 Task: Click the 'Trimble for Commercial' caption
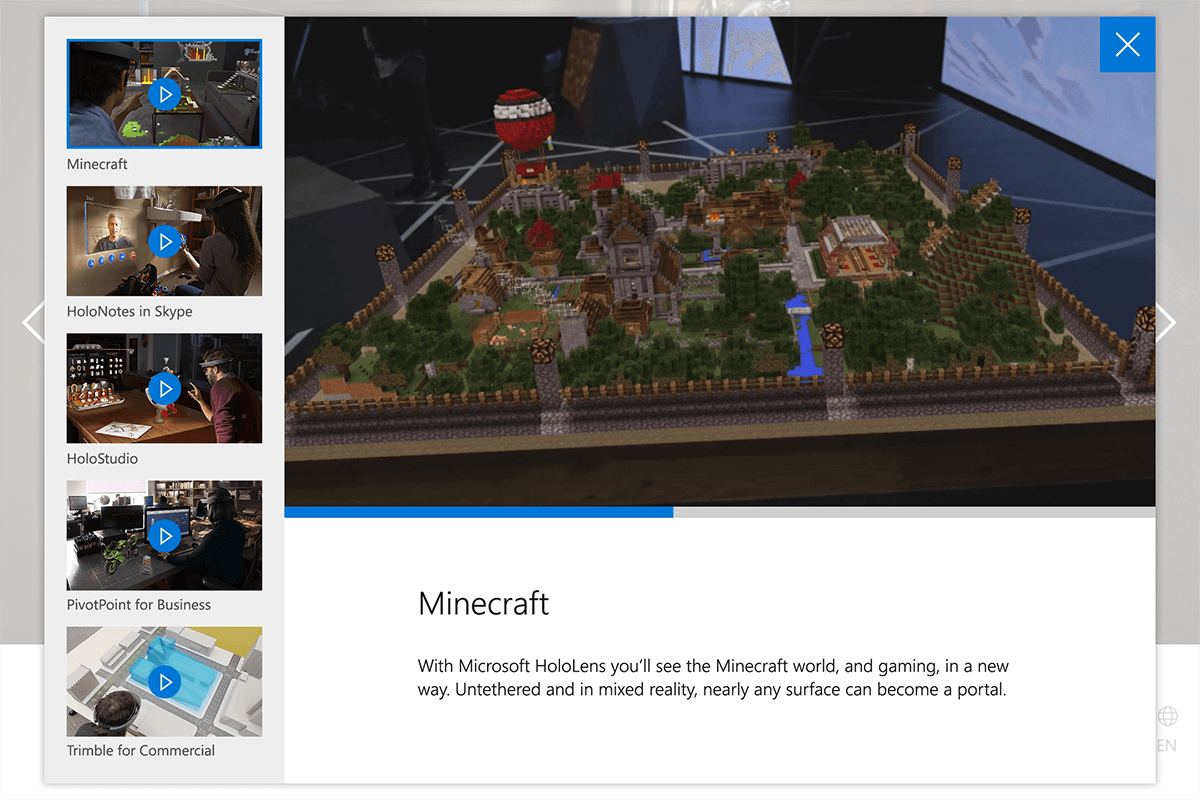click(141, 751)
